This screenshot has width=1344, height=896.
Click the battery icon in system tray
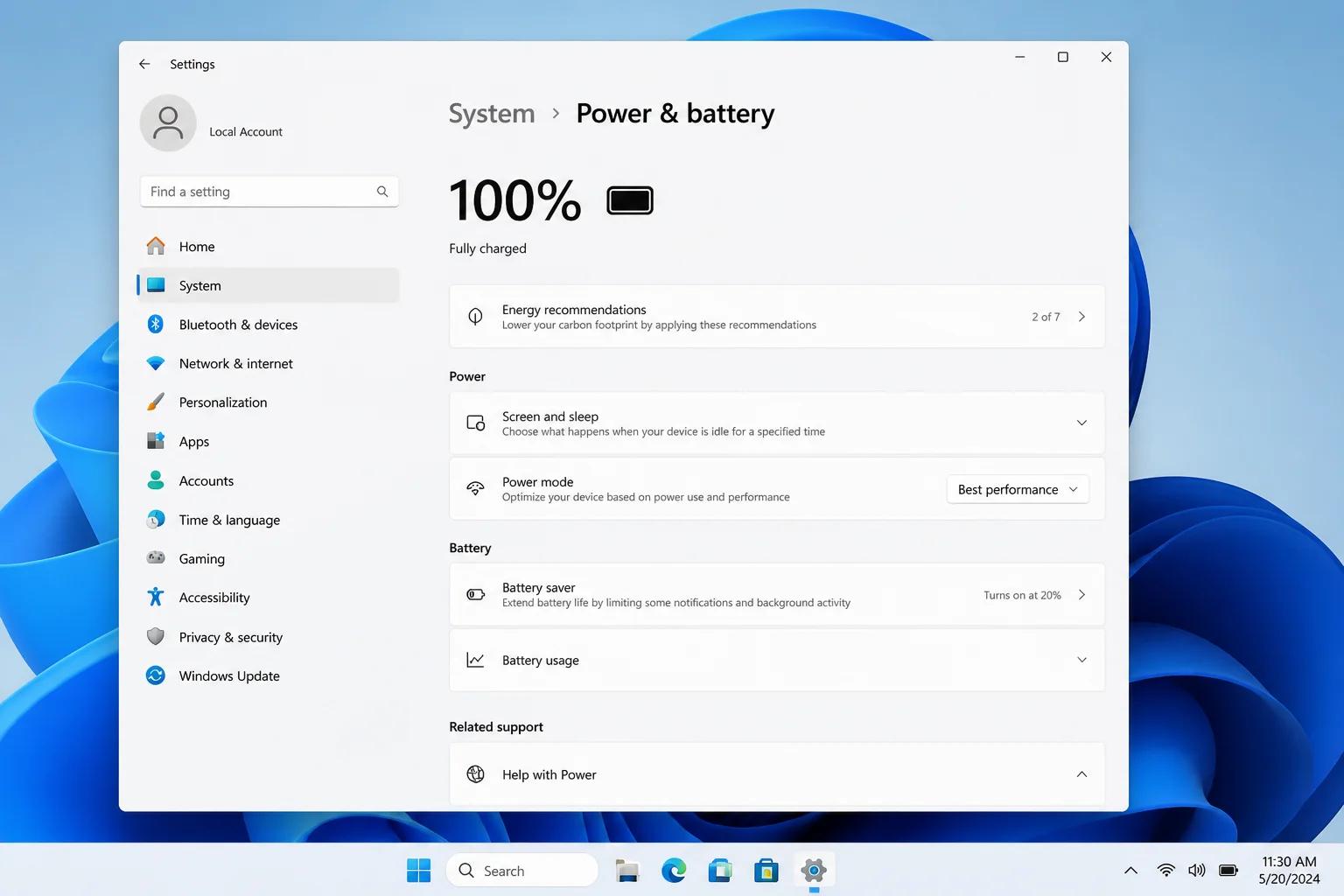click(1228, 871)
